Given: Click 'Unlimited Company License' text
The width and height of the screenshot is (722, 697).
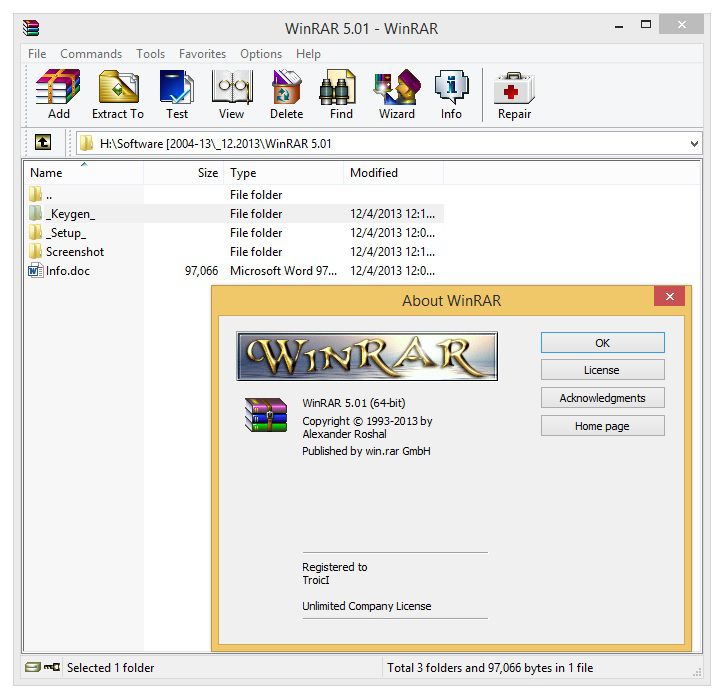Looking at the screenshot, I should click(367, 606).
